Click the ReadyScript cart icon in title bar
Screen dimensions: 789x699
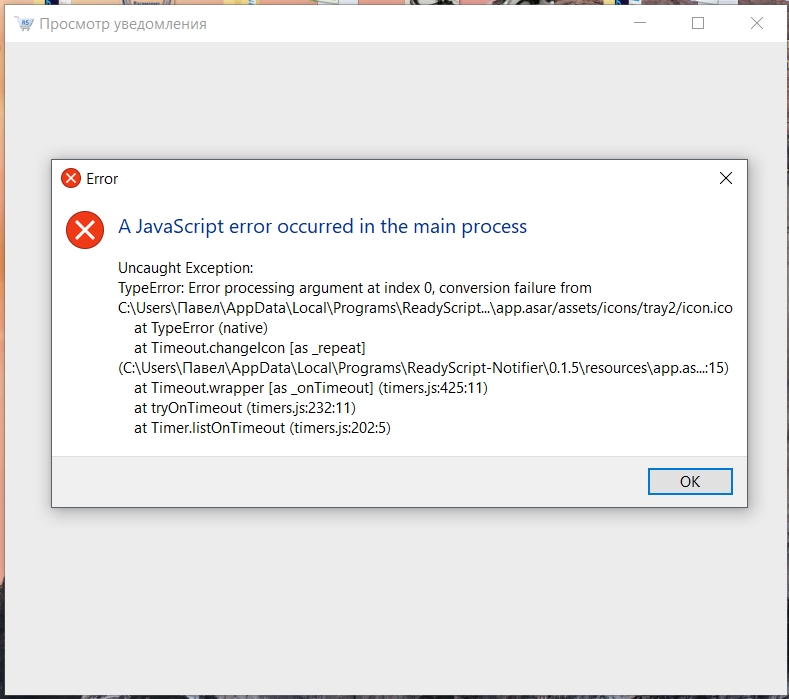point(24,23)
